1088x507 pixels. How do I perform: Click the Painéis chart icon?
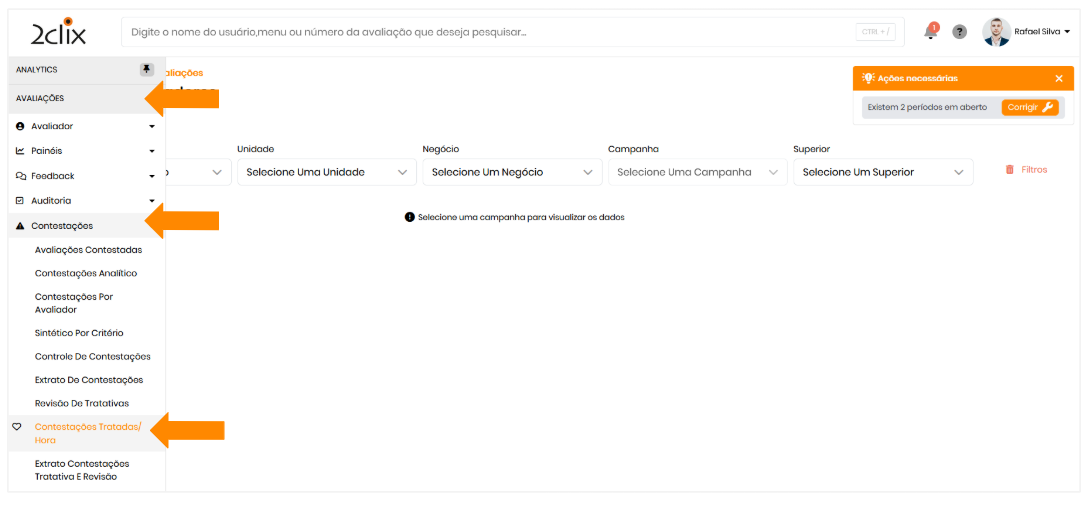coord(21,151)
